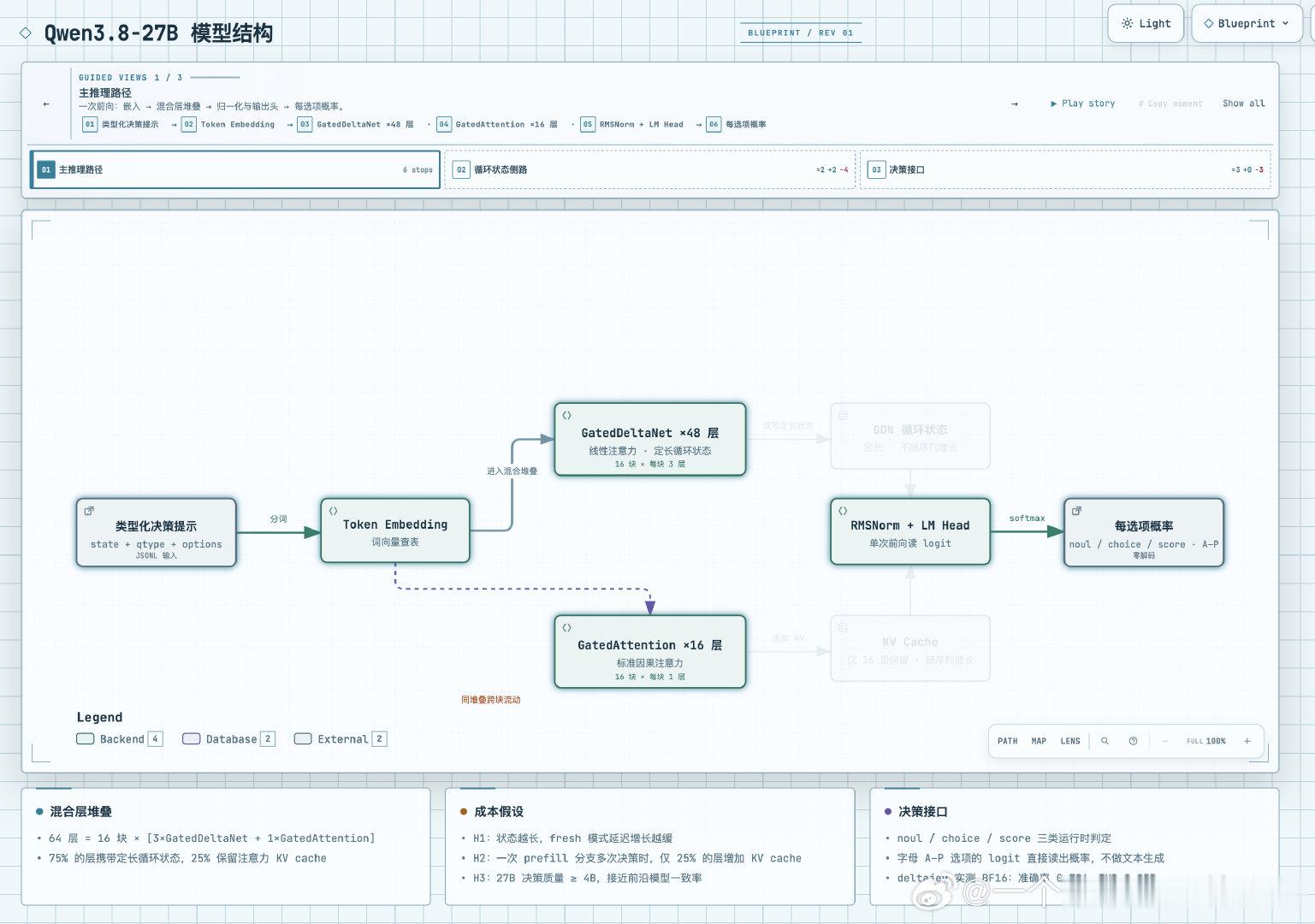
Task: Click Copy moment link
Action: (x=1170, y=104)
